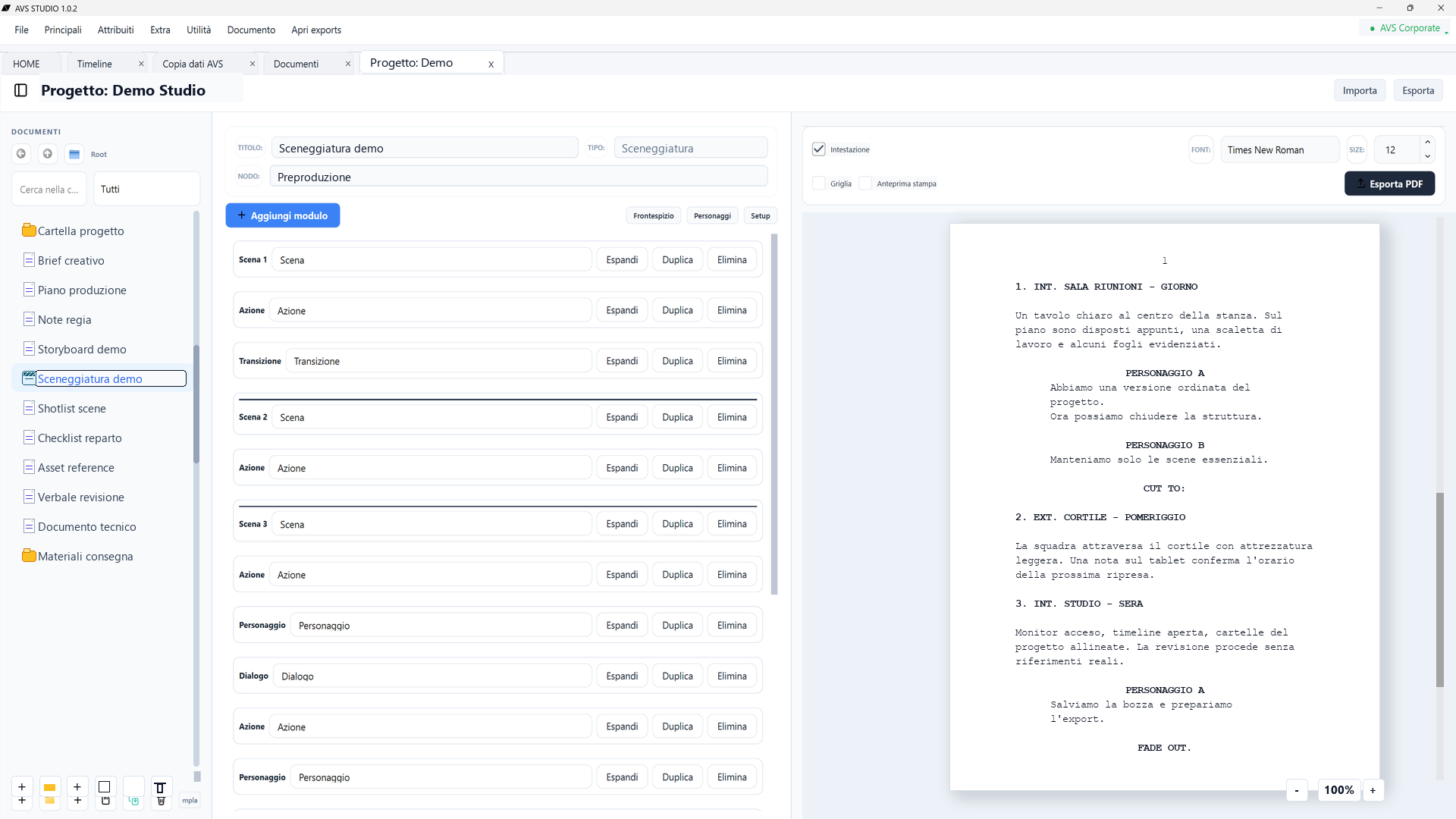Image resolution: width=1456 pixels, height=819 pixels.
Task: Enable the Griglia checkbox
Action: (819, 184)
